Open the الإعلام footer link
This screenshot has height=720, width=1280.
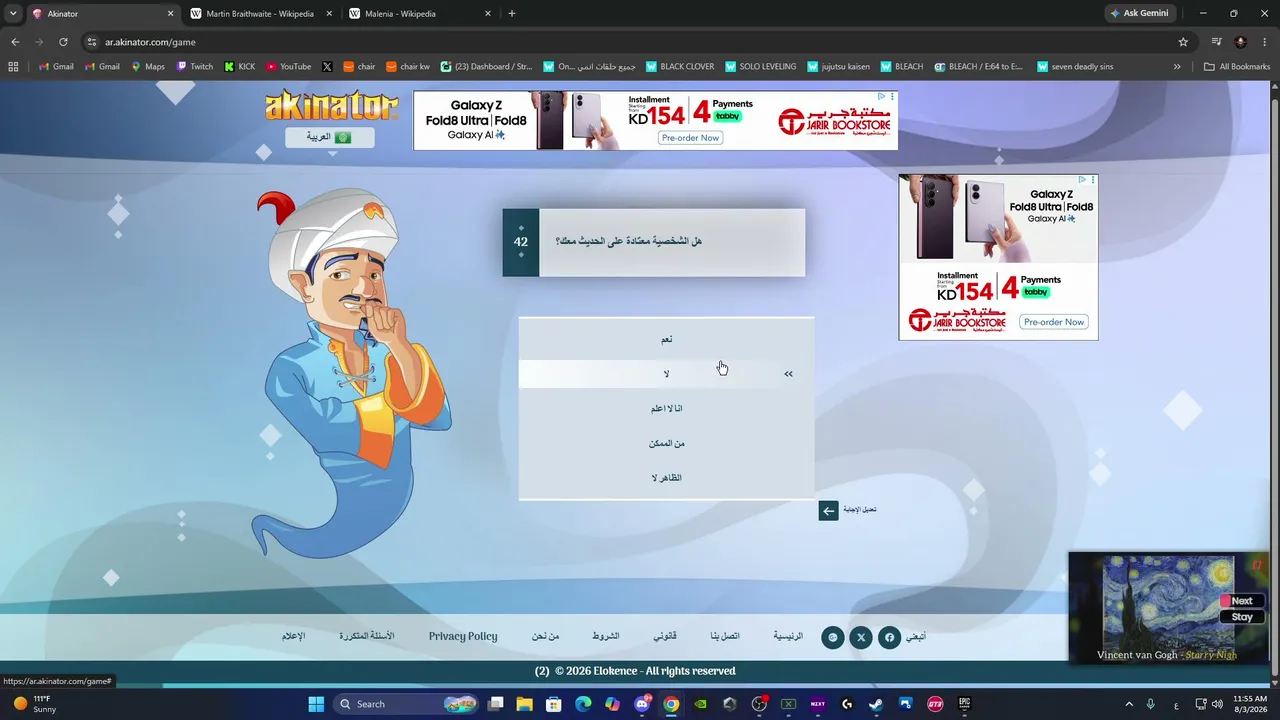293,636
